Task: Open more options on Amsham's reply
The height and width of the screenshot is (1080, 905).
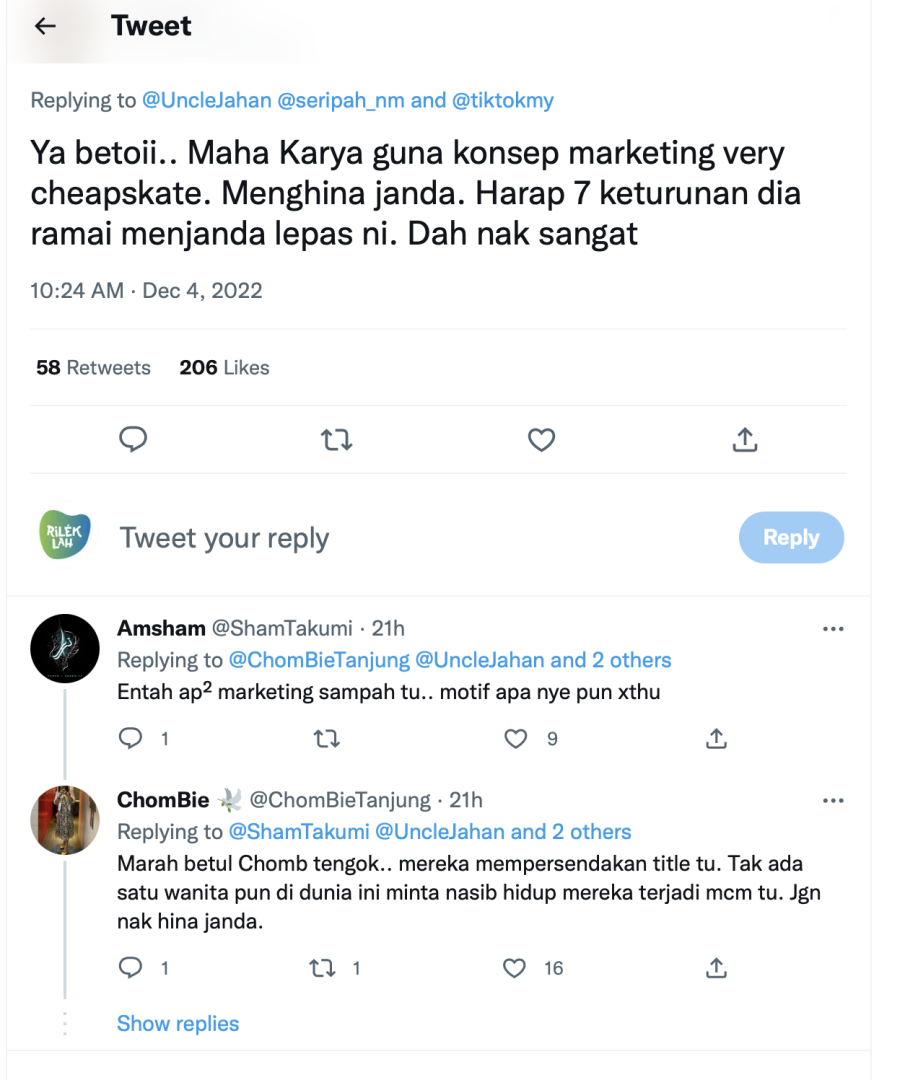Action: (x=832, y=629)
